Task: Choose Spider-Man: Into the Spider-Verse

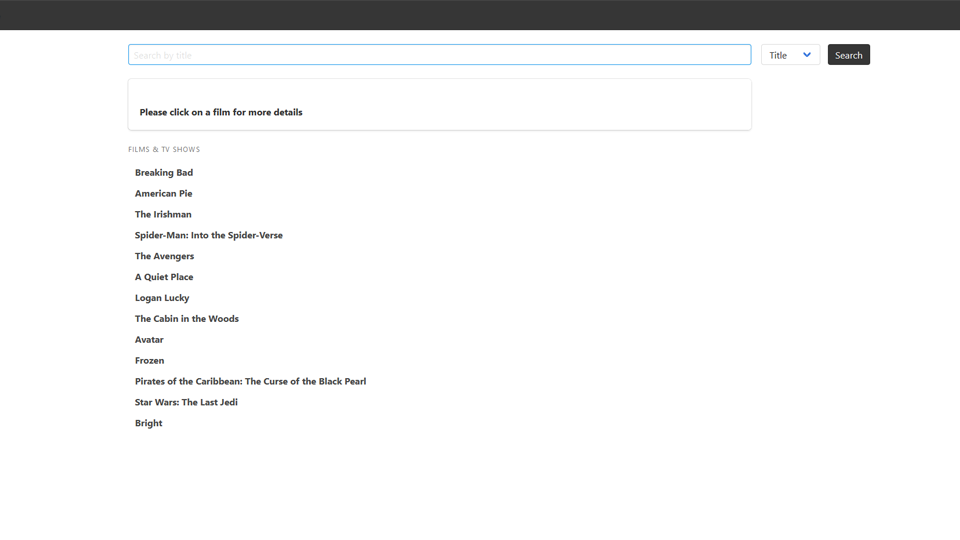Action: tap(209, 235)
